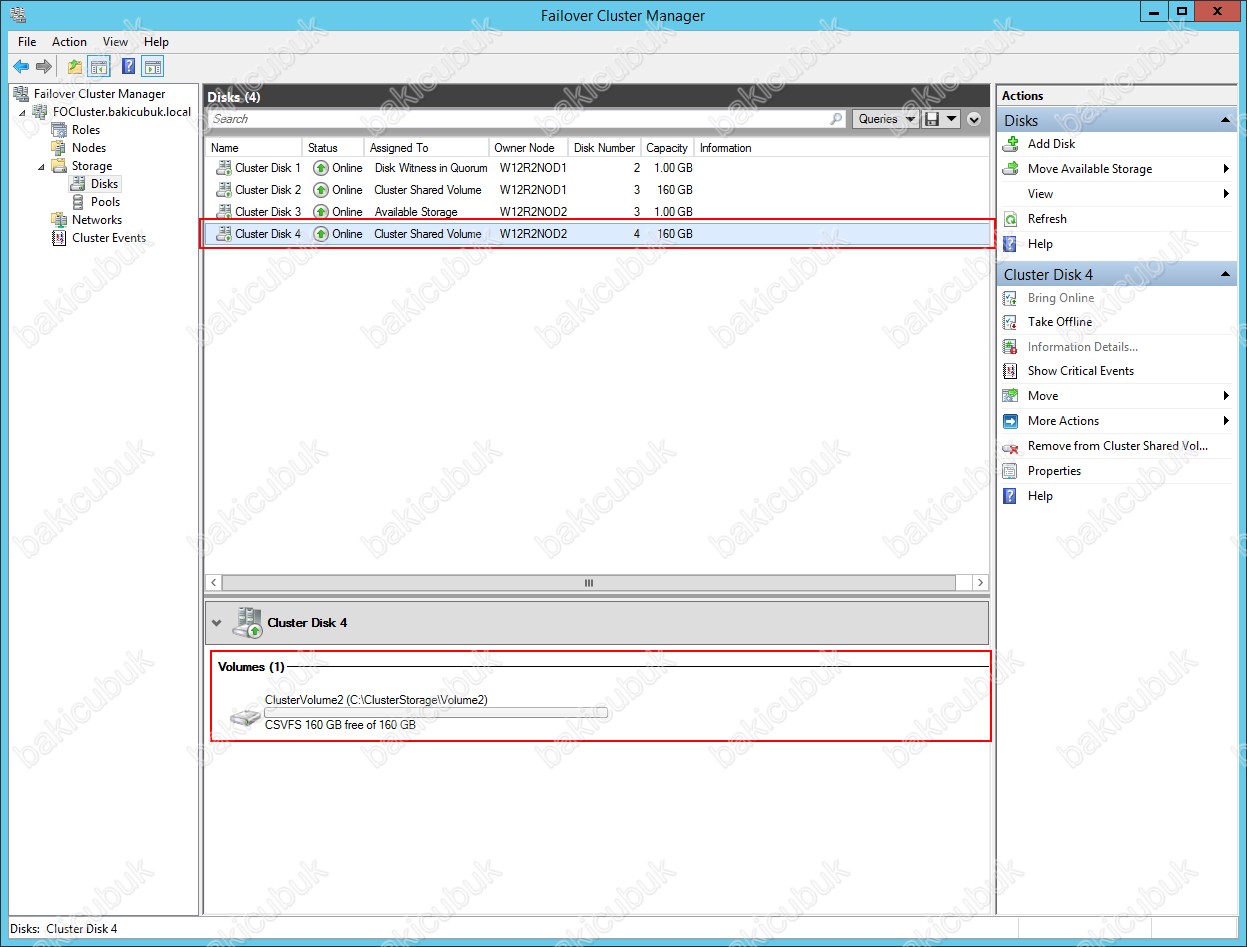Toggle Show/Hide Console Tree toolbar button

click(99, 67)
